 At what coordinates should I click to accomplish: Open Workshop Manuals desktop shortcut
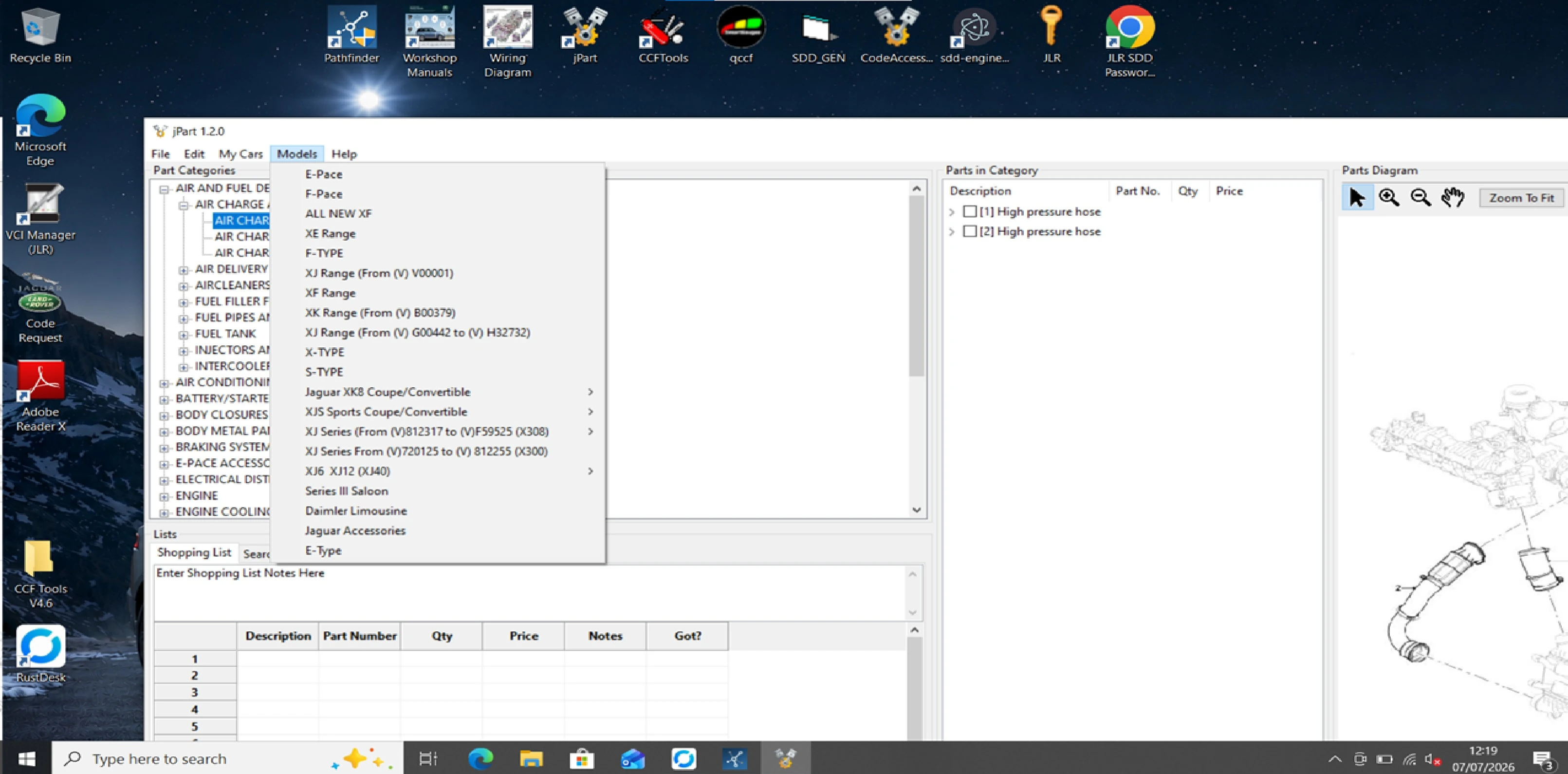(430, 41)
